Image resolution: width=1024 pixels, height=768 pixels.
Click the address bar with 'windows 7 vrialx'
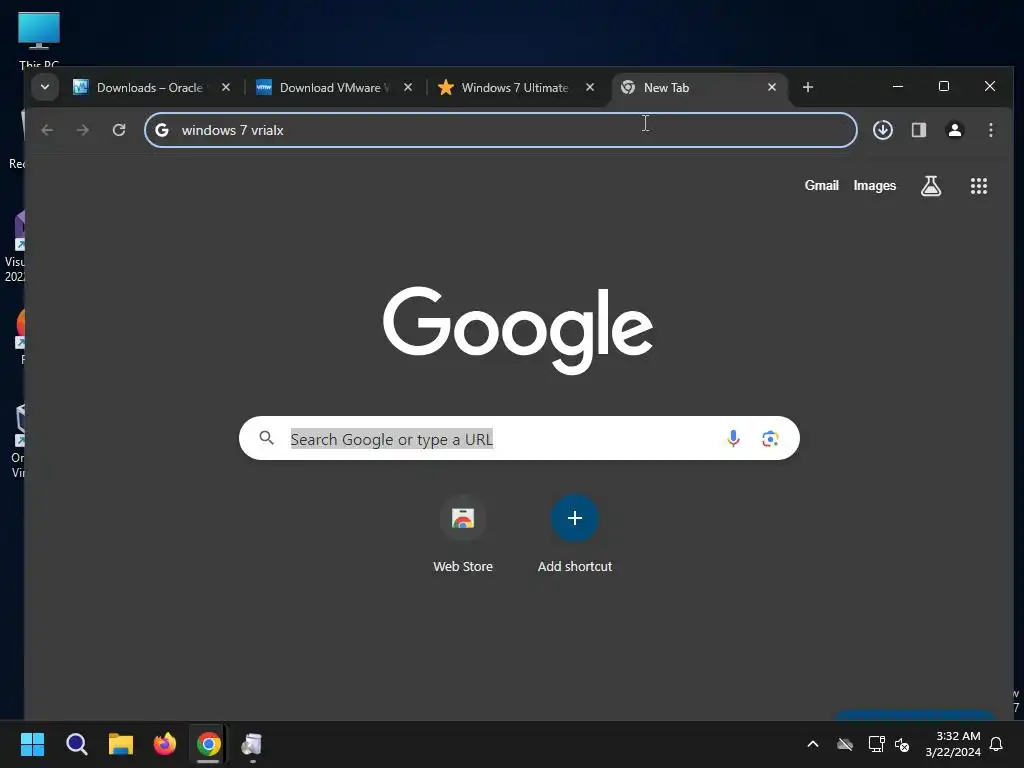[501, 130]
